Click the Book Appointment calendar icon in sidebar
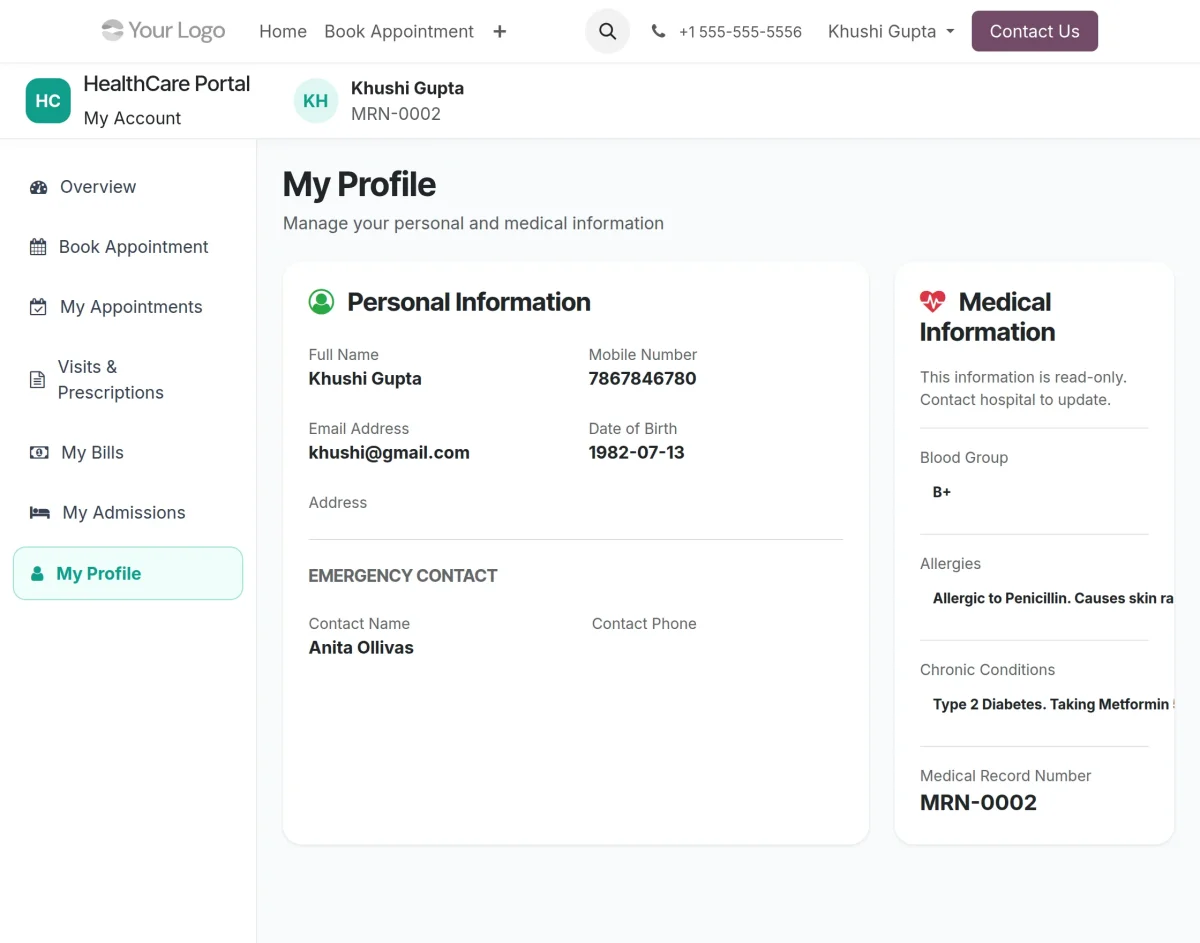 tap(38, 247)
